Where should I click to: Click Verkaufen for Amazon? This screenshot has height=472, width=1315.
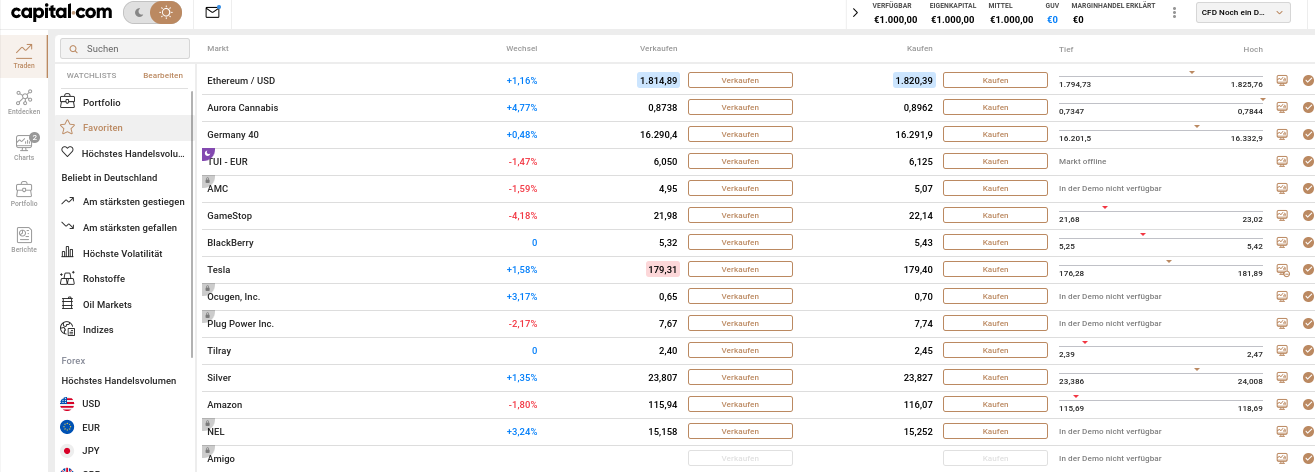pyautogui.click(x=740, y=404)
